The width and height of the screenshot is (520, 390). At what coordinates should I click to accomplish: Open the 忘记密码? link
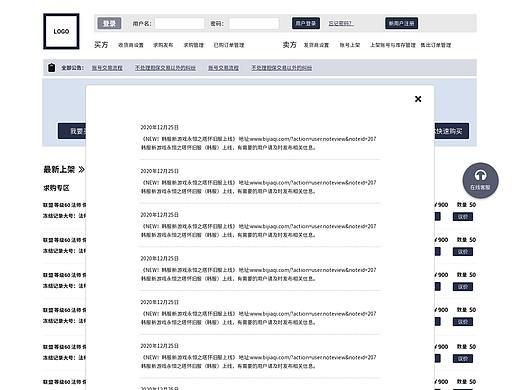tap(341, 23)
